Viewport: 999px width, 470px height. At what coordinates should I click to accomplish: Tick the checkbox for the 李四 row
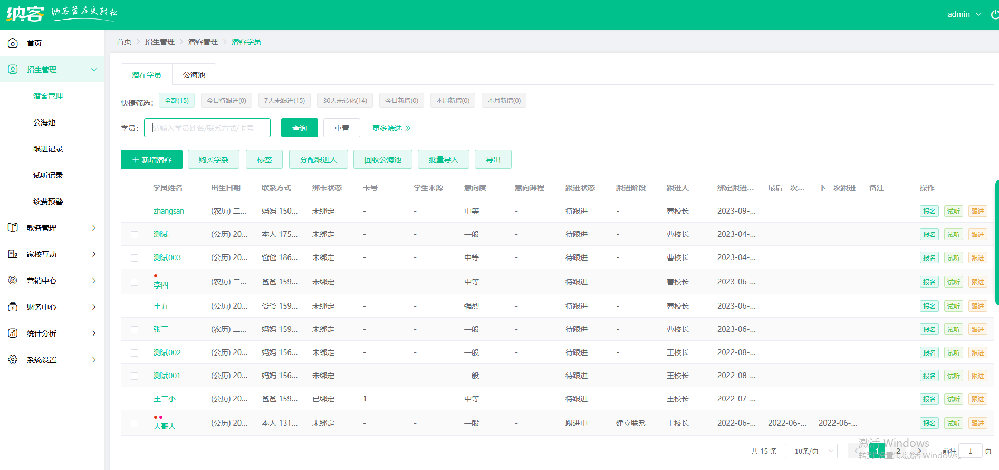coord(134,281)
